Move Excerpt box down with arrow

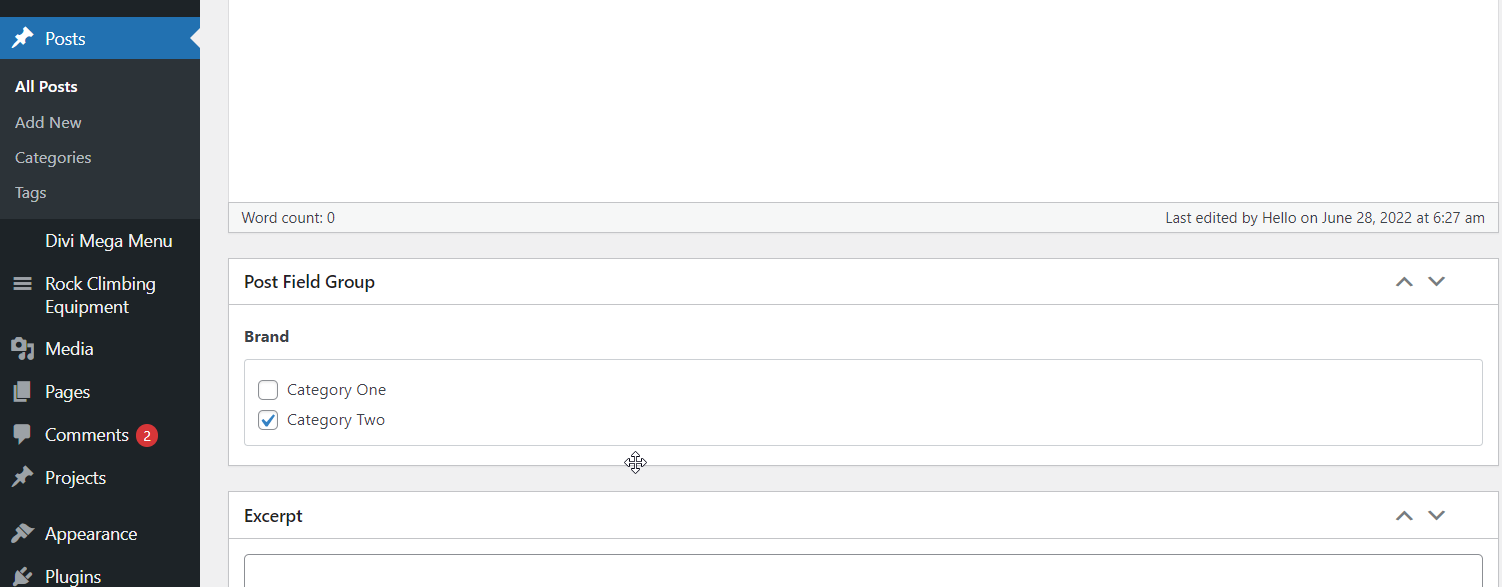coord(1437,516)
